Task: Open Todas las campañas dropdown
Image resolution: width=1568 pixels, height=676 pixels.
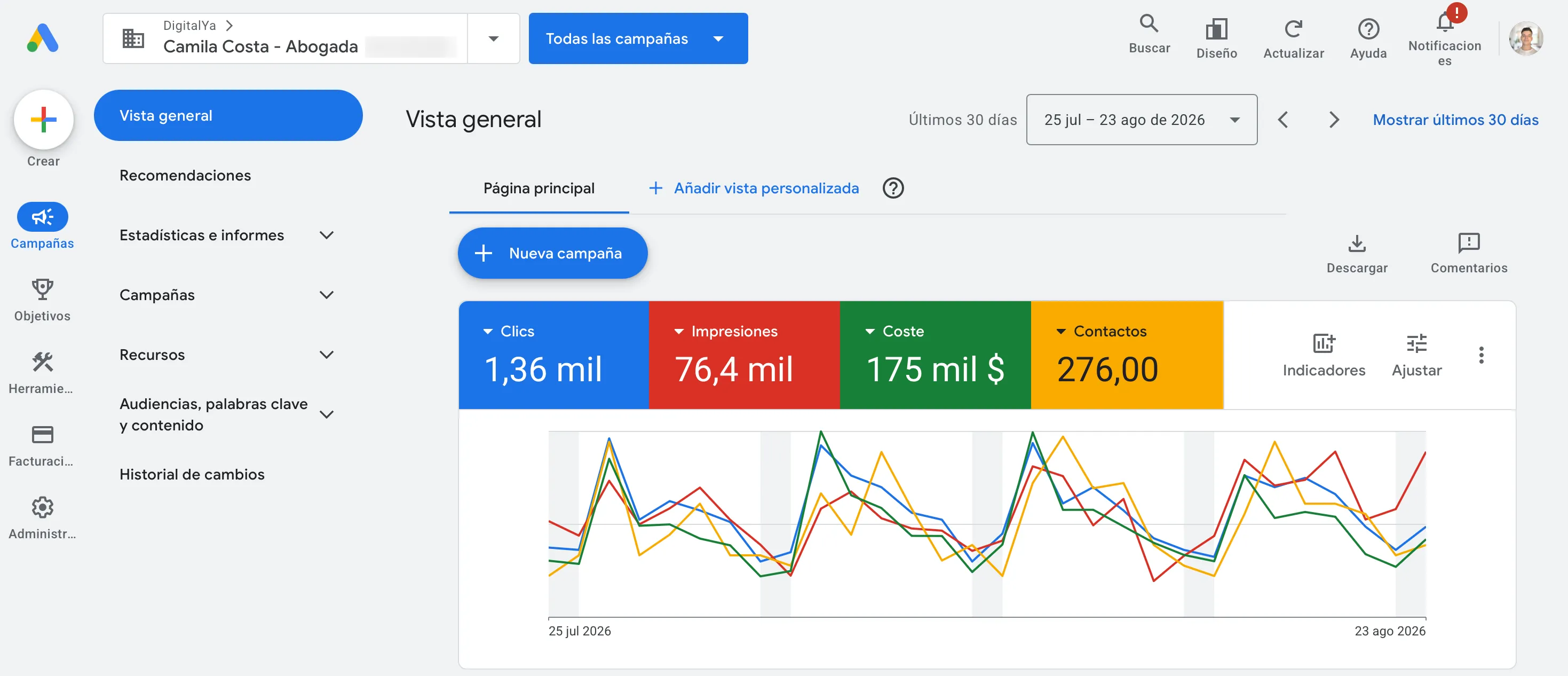Action: (x=638, y=38)
